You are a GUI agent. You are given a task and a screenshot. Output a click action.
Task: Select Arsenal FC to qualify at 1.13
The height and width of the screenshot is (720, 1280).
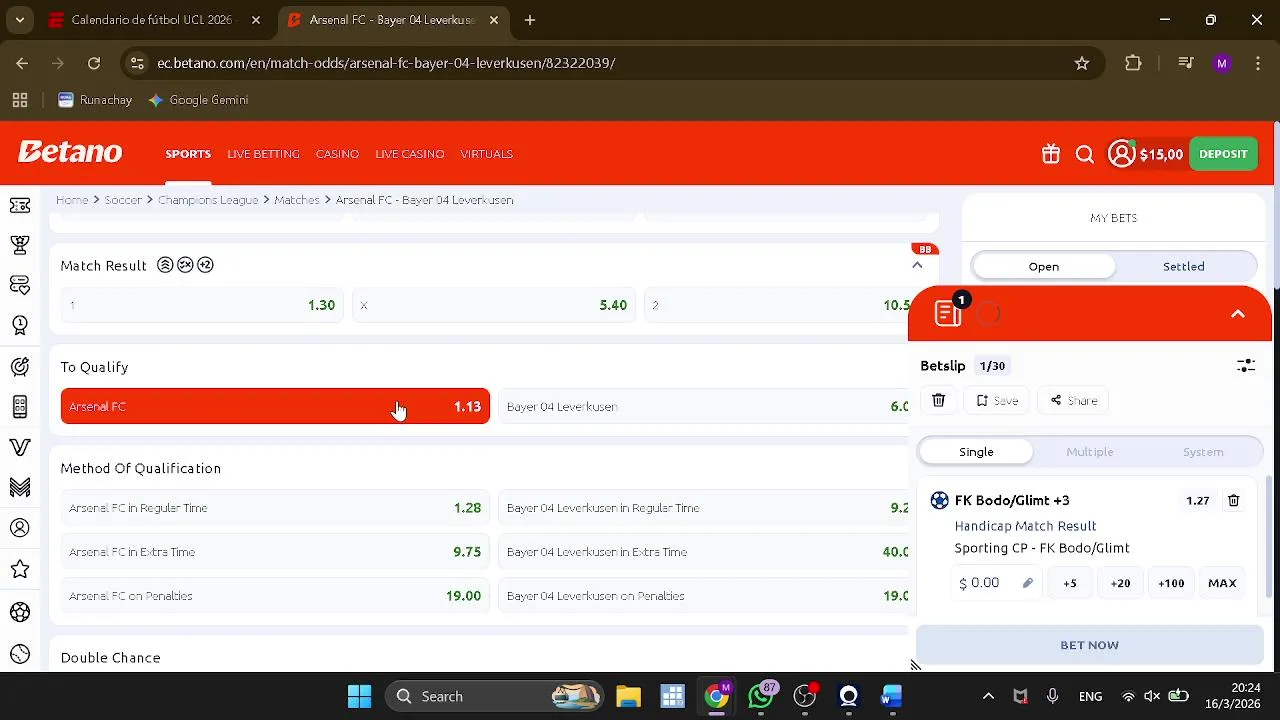[275, 406]
